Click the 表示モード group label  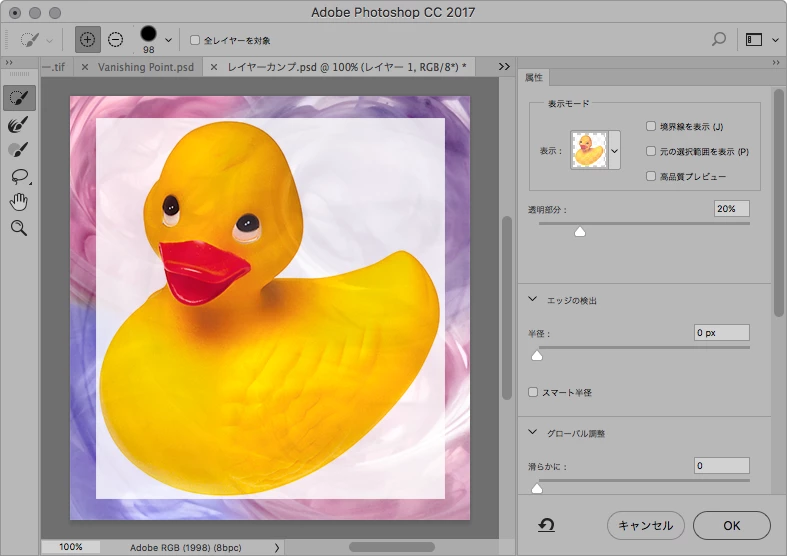[568, 103]
